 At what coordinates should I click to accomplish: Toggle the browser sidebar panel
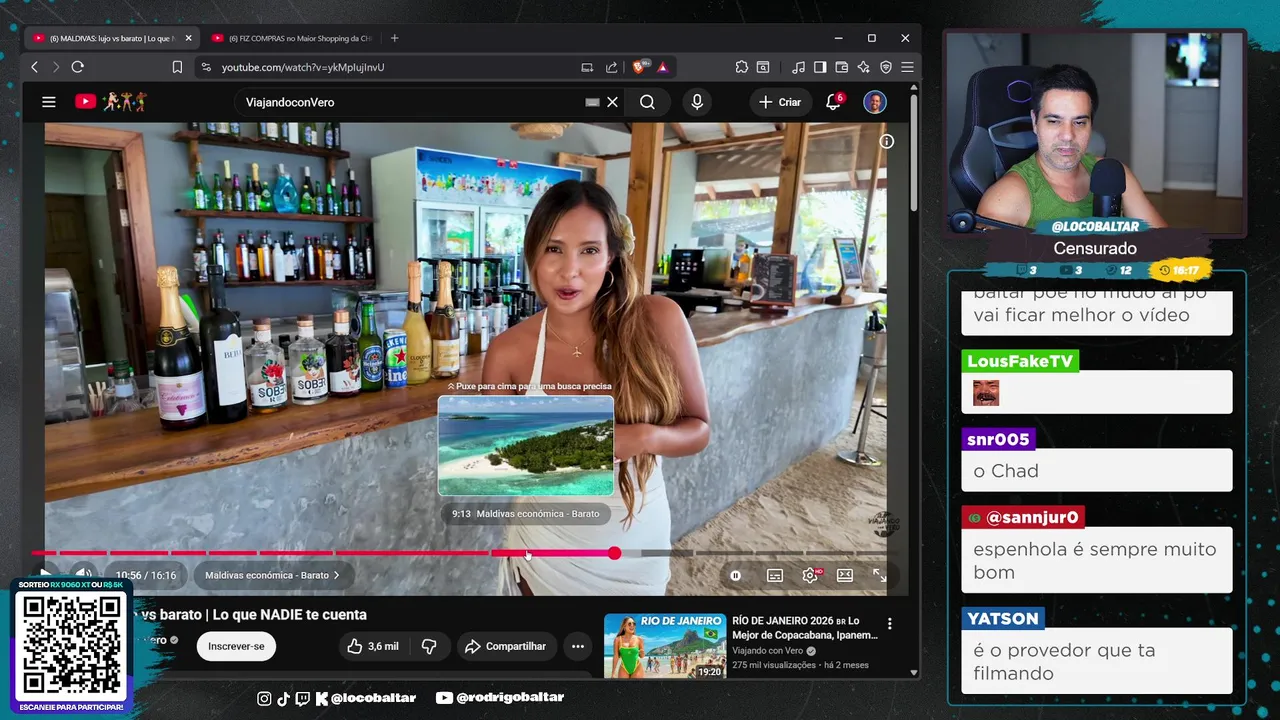click(x=820, y=67)
